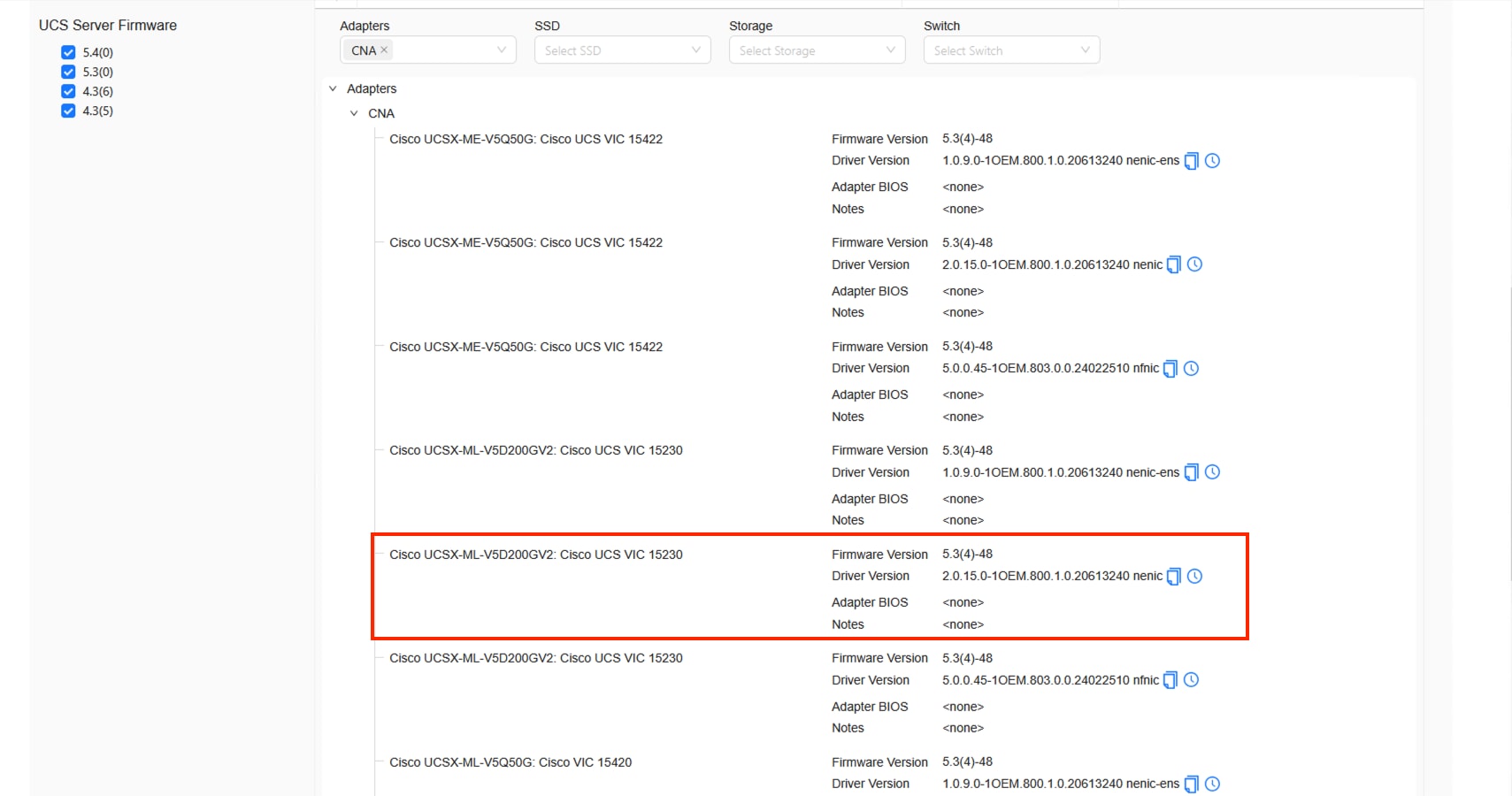1512x796 pixels.
Task: Copy the nenic-ens driver version for VIC 15420
Action: pos(1190,784)
